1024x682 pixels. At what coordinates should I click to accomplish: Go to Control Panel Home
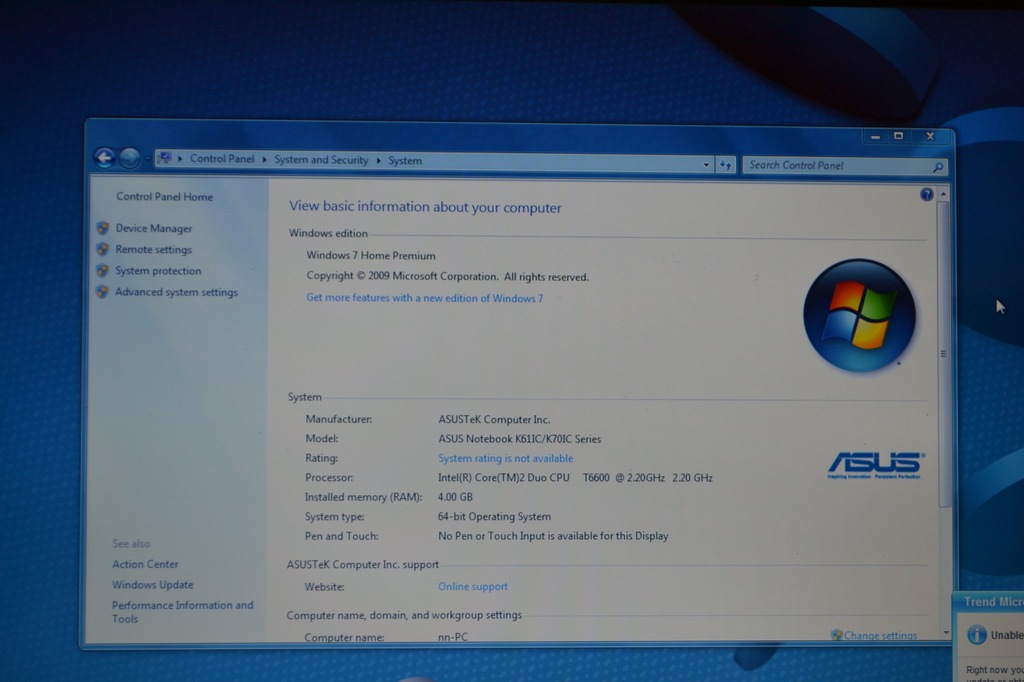click(165, 197)
